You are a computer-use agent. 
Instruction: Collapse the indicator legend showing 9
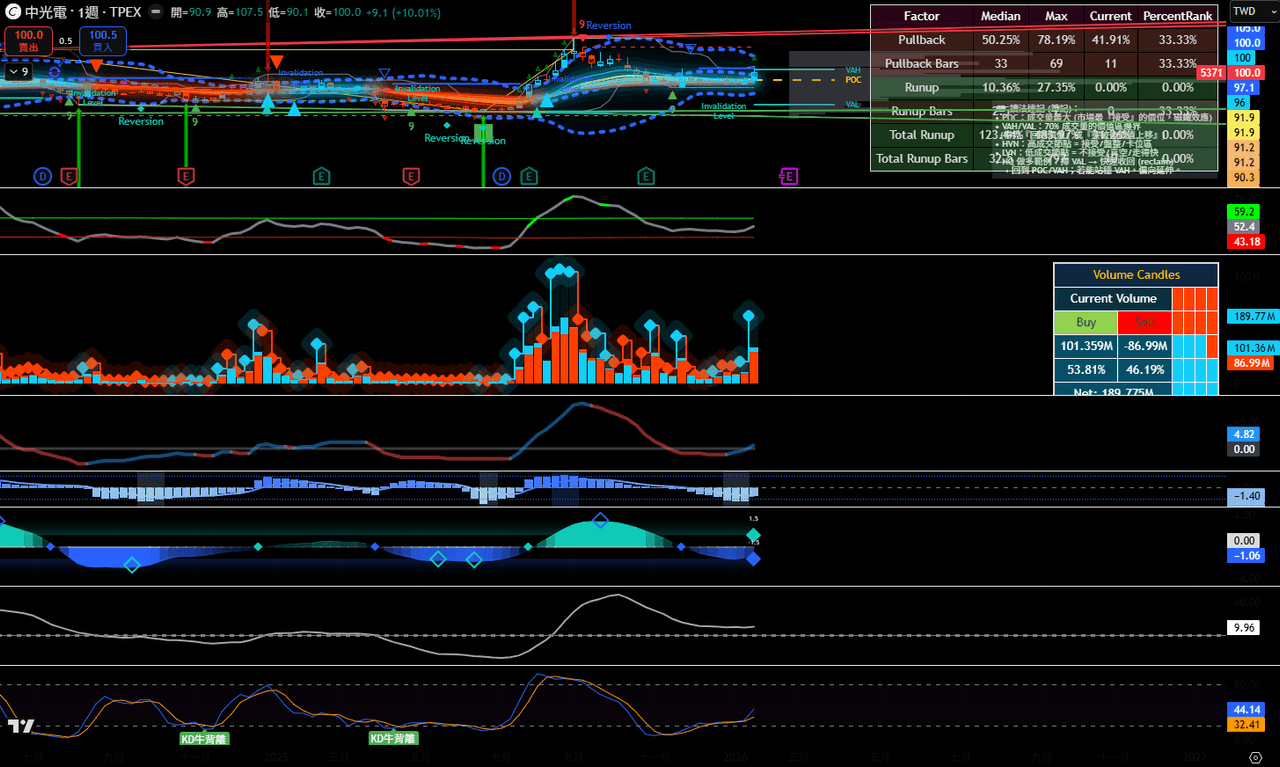tap(18, 72)
